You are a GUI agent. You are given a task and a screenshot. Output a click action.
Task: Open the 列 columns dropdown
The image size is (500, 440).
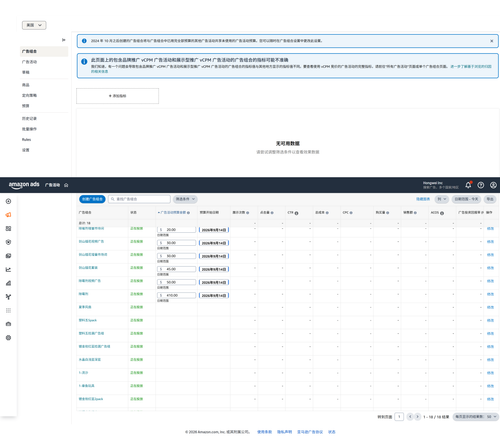tap(442, 199)
